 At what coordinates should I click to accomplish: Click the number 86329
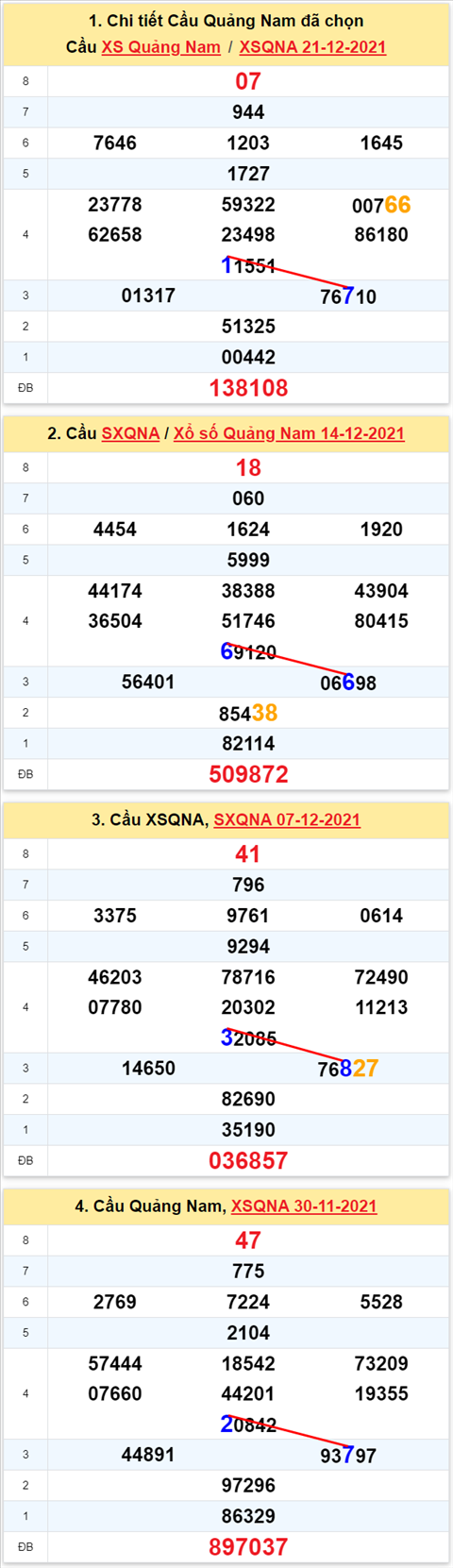point(248,1517)
